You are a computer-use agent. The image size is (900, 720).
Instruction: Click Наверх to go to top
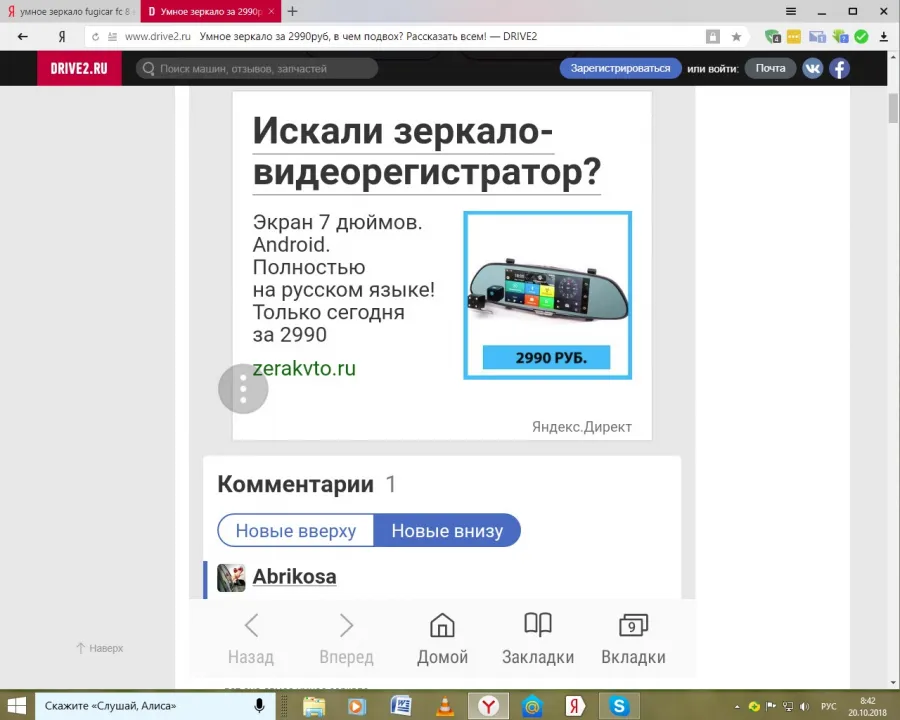(99, 648)
